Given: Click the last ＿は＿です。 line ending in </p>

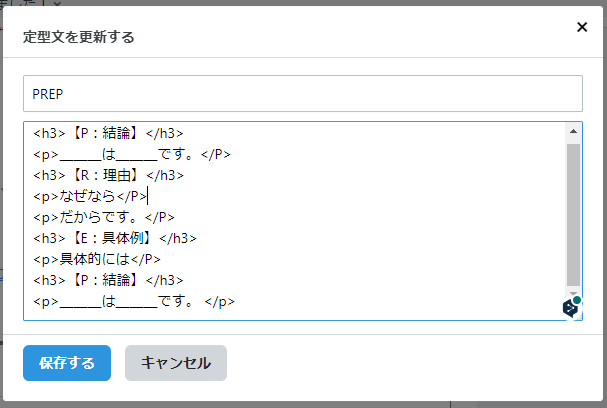Looking at the screenshot, I should (134, 301).
